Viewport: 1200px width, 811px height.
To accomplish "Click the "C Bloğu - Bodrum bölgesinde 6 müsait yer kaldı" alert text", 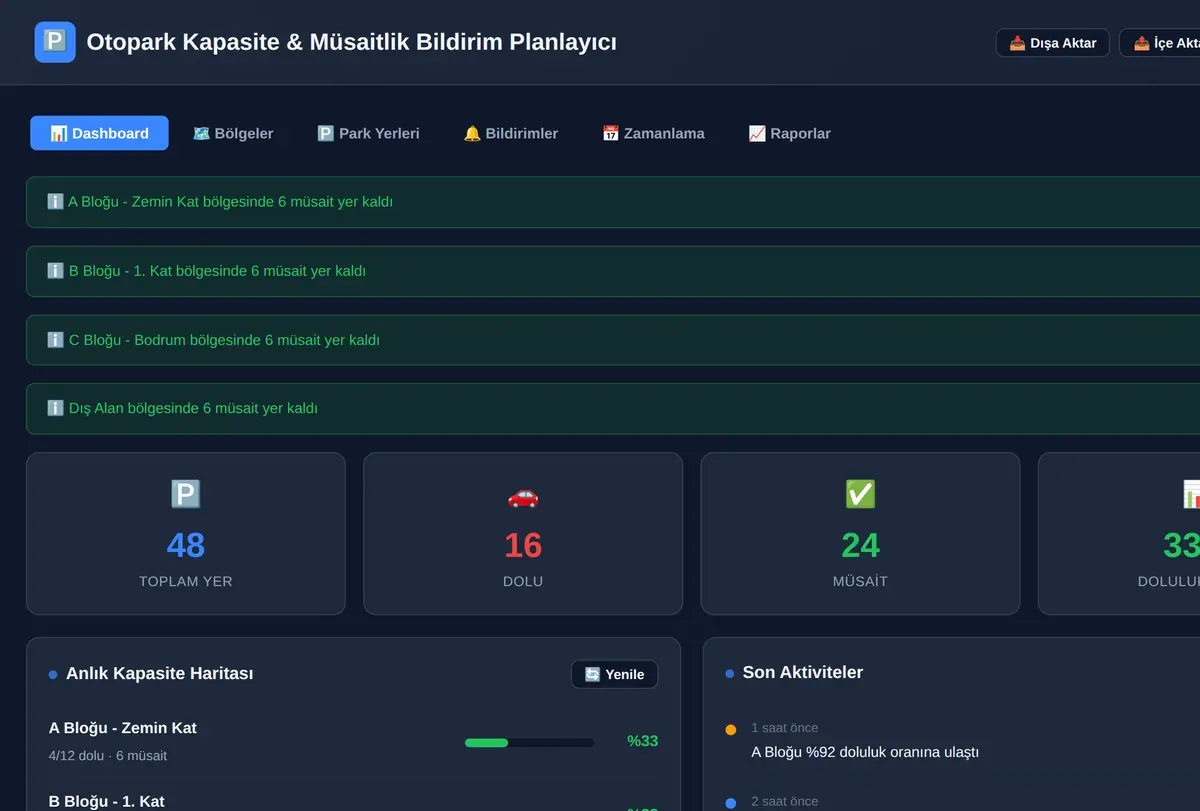I will click(224, 340).
